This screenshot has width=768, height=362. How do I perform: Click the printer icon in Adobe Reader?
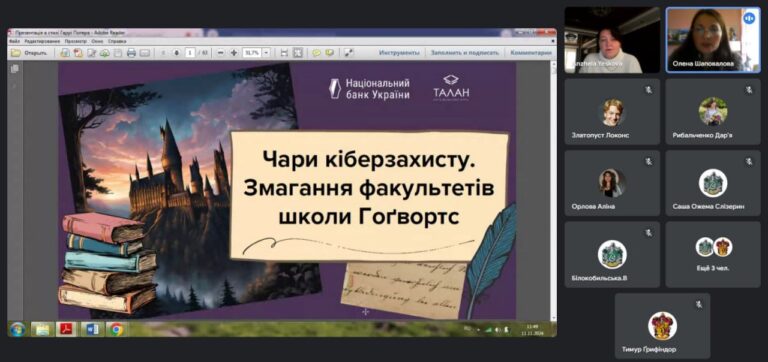(131, 53)
